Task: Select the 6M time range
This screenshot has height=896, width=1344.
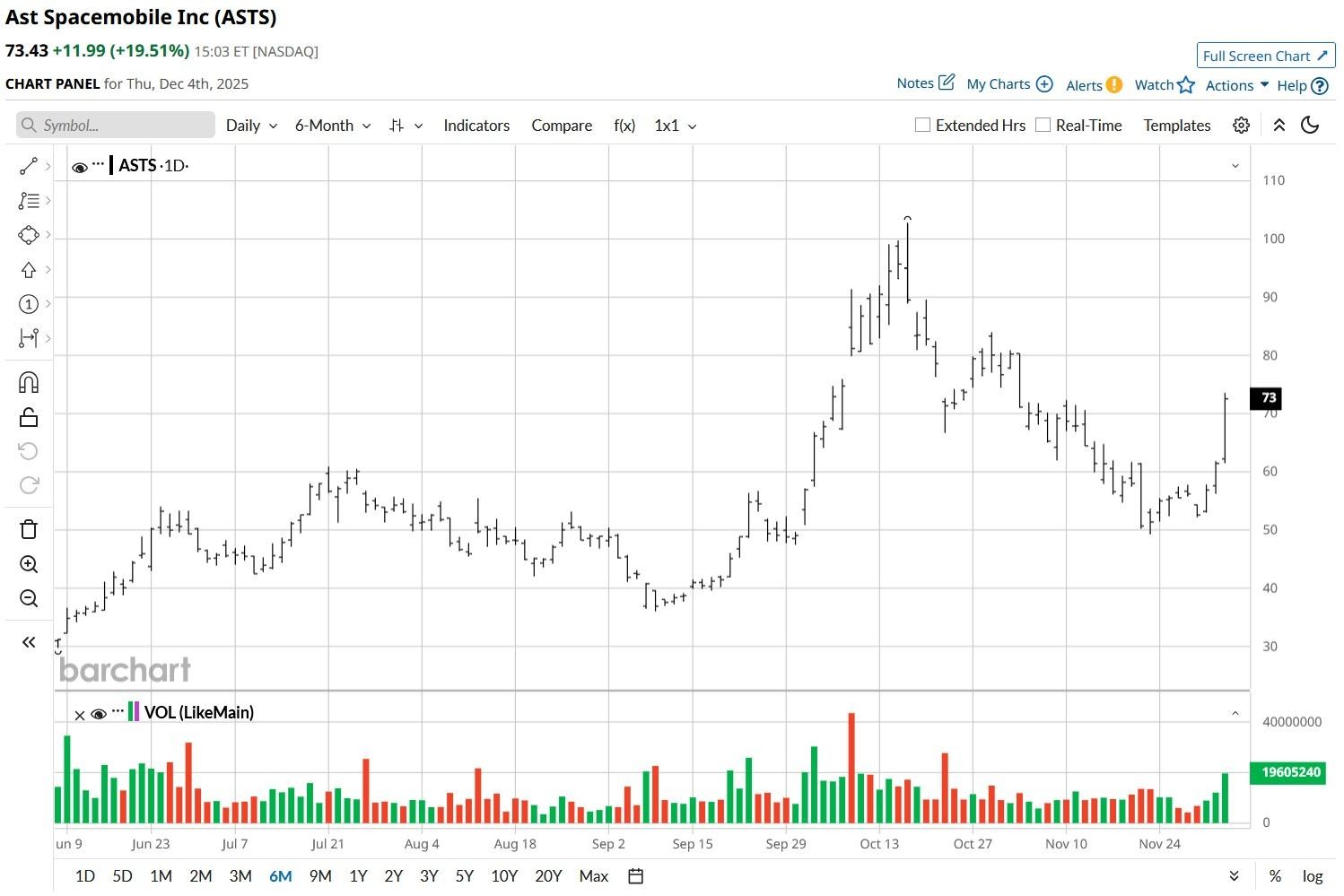Action: pos(280,876)
